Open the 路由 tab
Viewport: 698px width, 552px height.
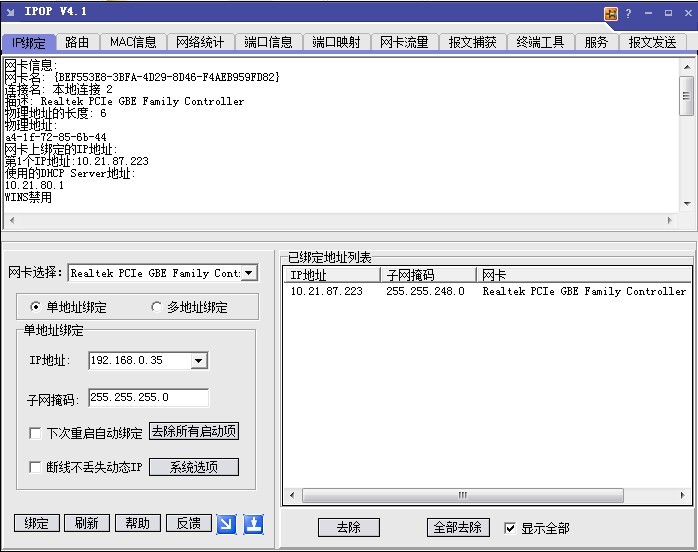tap(77, 42)
